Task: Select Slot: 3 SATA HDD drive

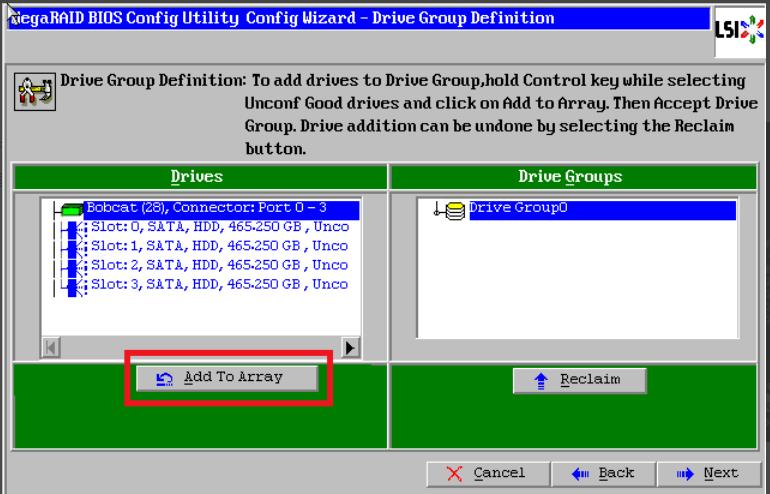Action: [220, 284]
